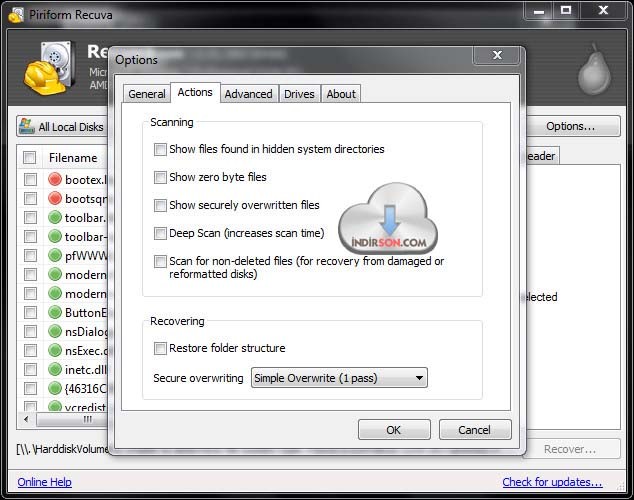Click the Cancel button
Image resolution: width=634 pixels, height=500 pixels.
475,430
